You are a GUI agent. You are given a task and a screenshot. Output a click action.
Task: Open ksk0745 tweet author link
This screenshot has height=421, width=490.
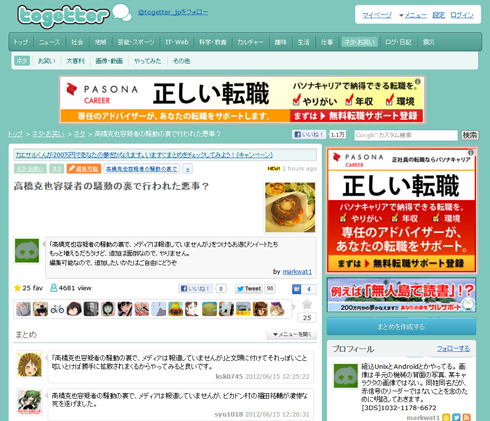pos(229,377)
